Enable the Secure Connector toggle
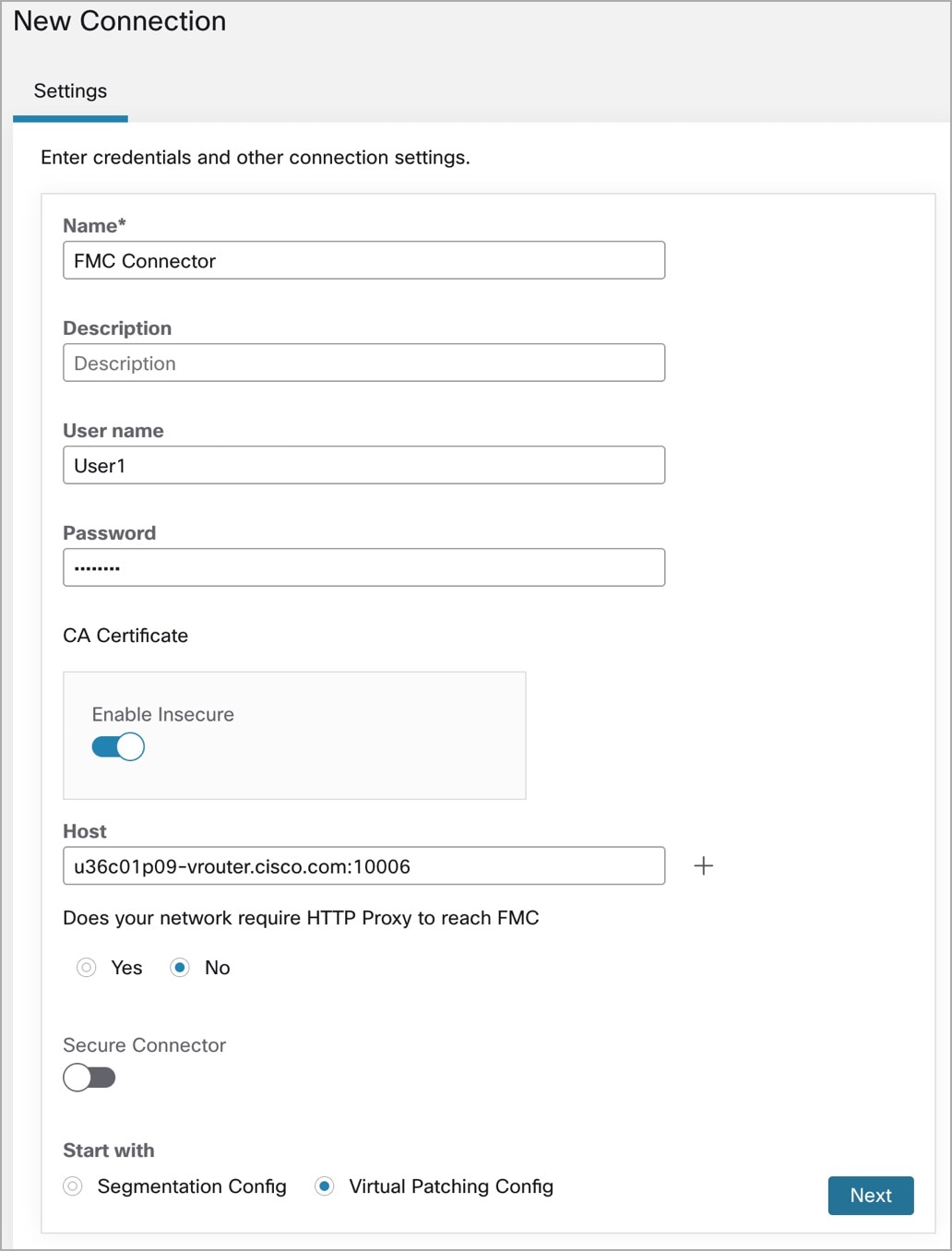This screenshot has height=1251, width=952. (89, 1077)
